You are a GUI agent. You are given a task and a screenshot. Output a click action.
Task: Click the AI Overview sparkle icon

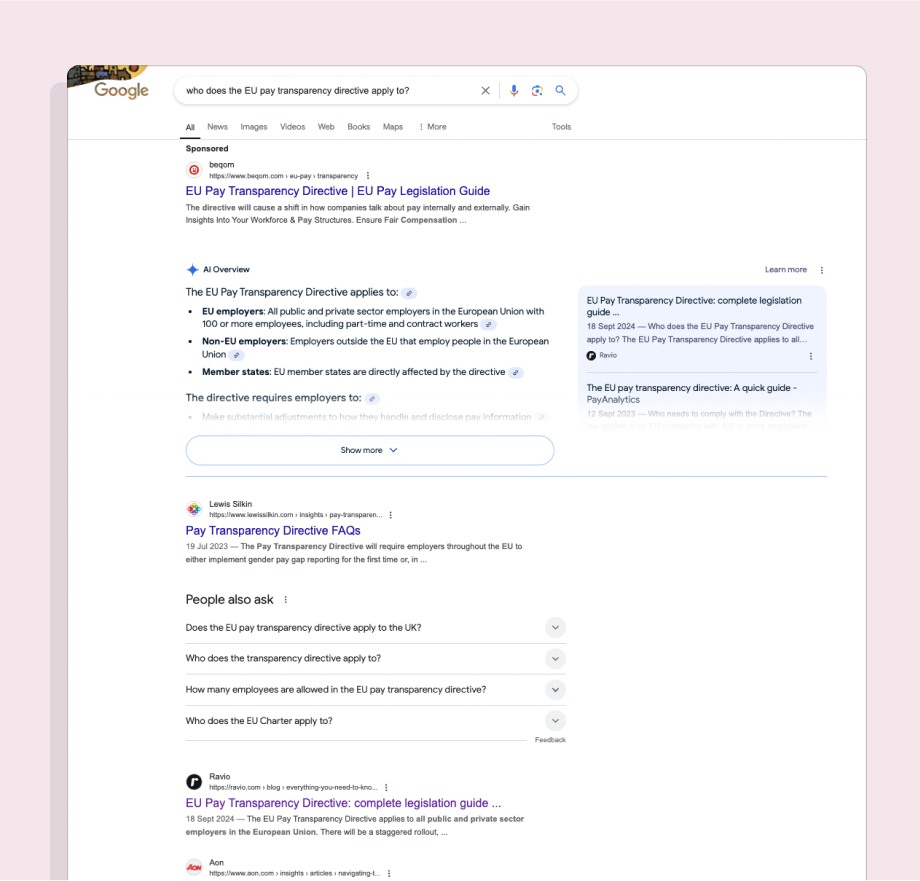point(192,269)
